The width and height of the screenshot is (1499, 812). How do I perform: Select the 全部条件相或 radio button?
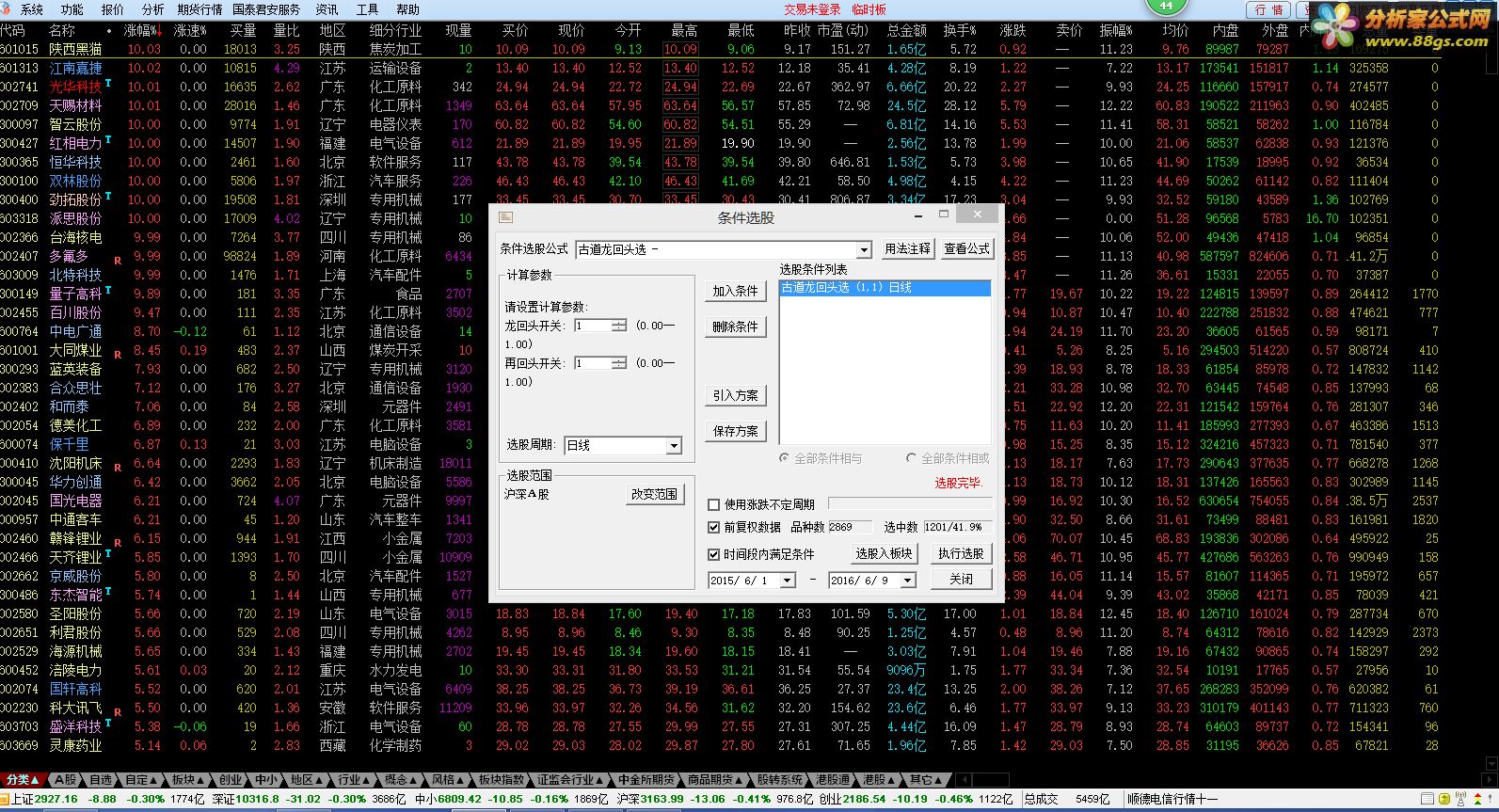click(x=911, y=458)
